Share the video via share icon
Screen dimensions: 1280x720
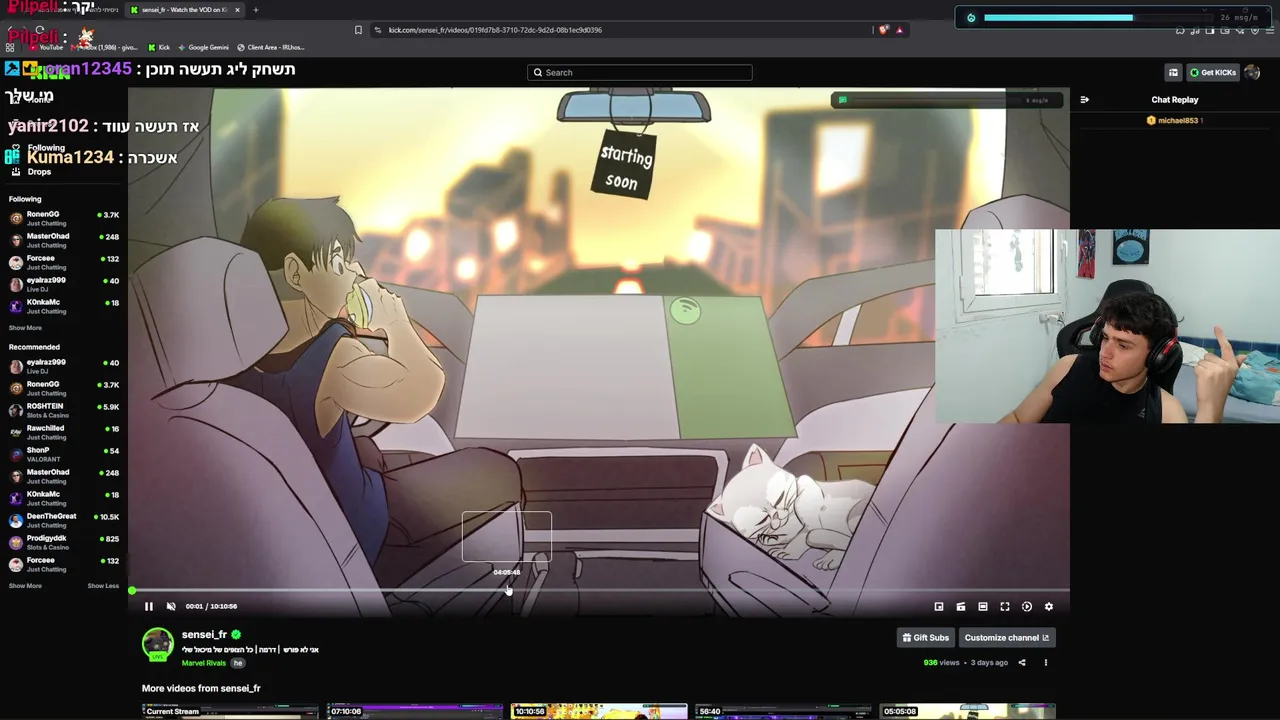coord(1022,662)
